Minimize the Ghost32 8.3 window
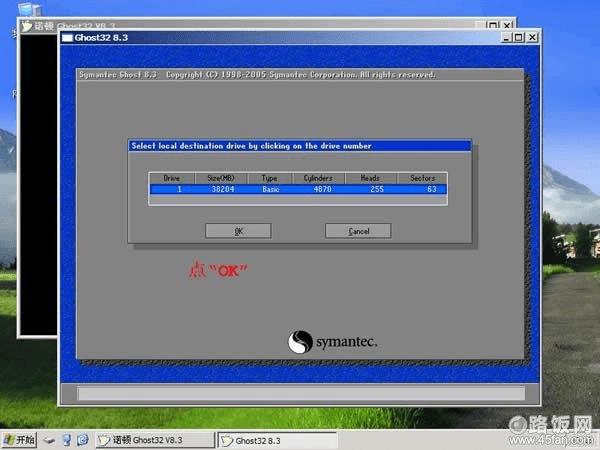The image size is (600, 450). coord(507,37)
